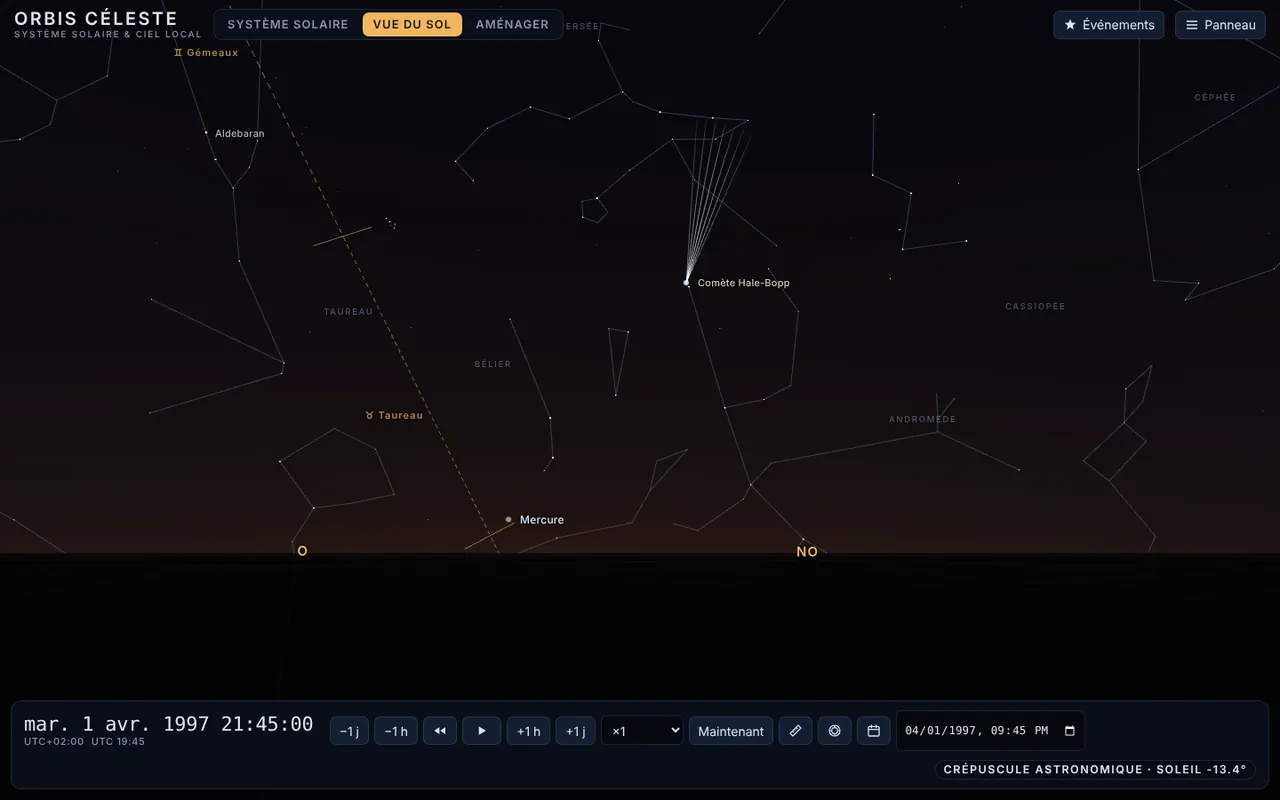Select the Mercure planet marker
The image size is (1280, 800).
tap(508, 519)
